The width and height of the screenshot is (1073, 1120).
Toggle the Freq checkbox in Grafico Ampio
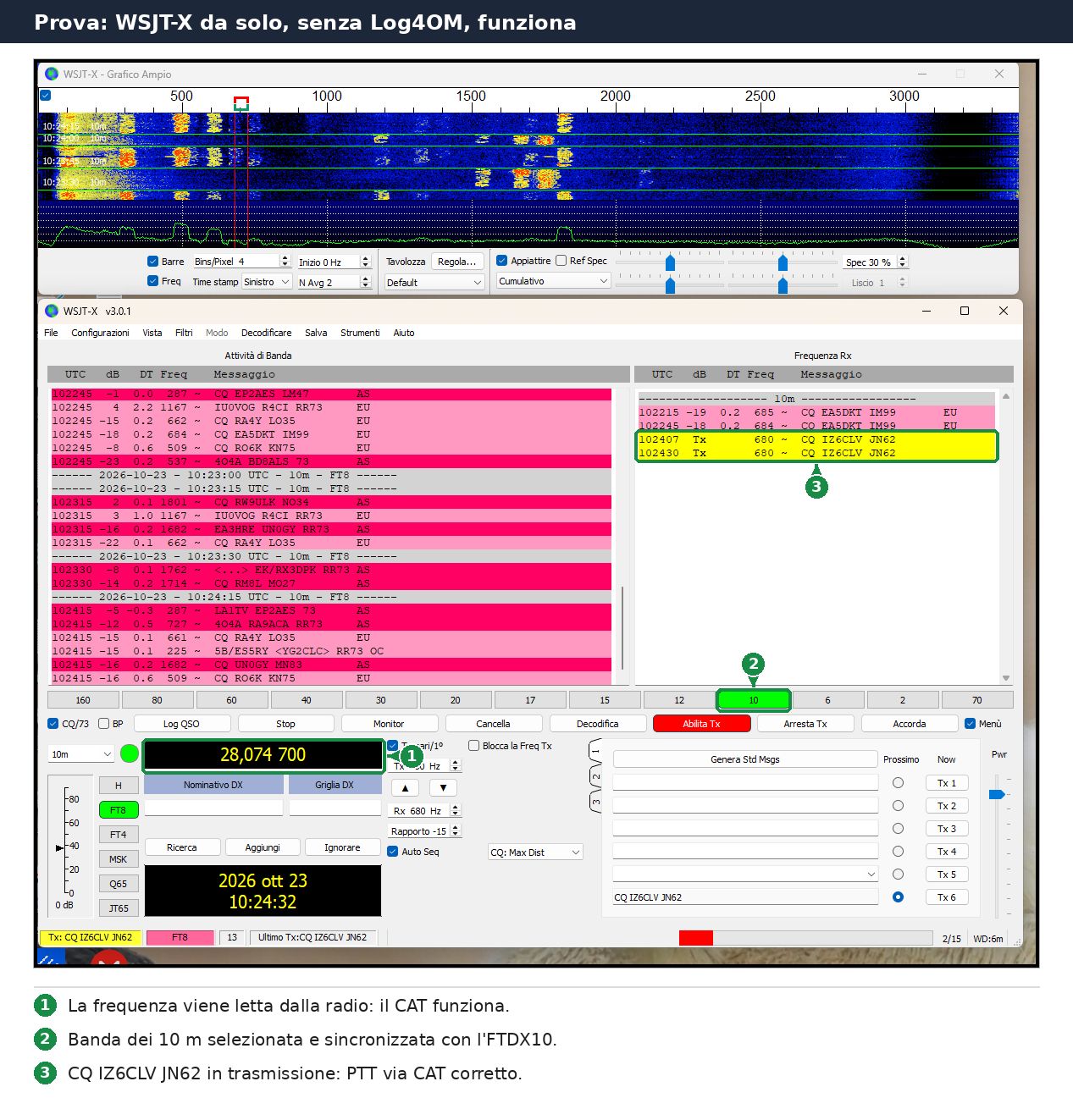152,281
